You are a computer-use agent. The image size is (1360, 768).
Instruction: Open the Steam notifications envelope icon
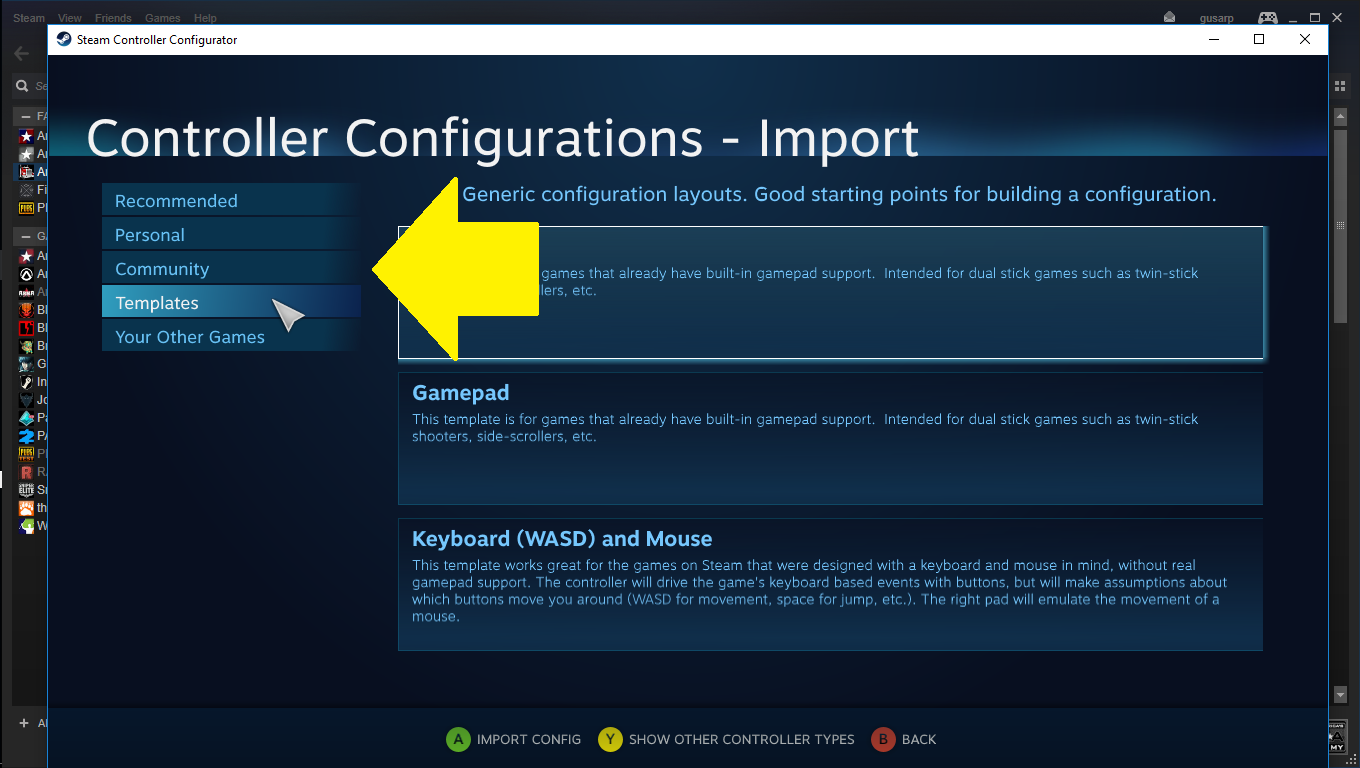click(1170, 17)
